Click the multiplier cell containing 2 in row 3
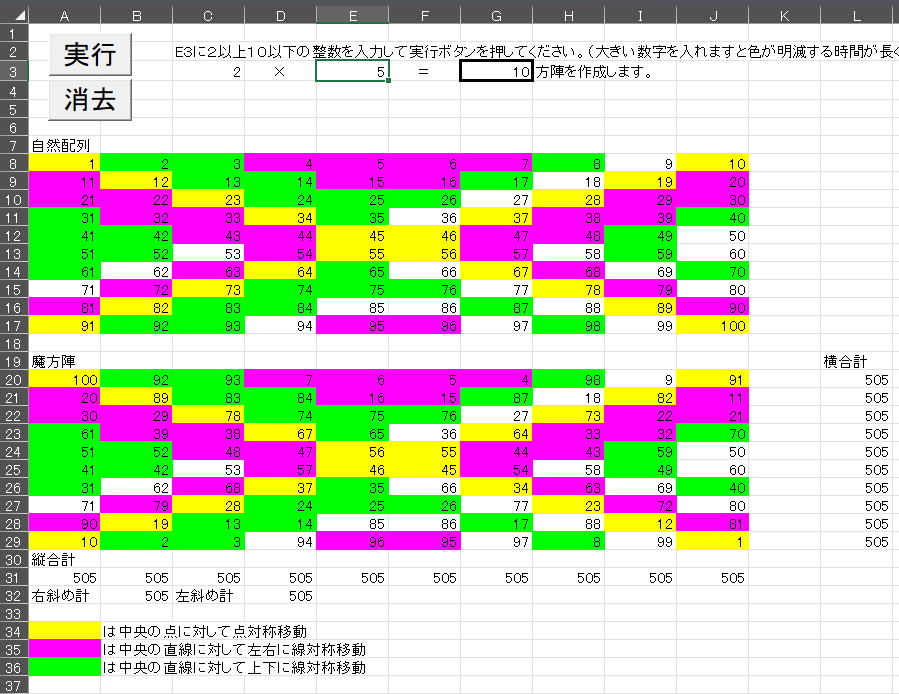Viewport: 899px width, 694px height. (x=208, y=72)
